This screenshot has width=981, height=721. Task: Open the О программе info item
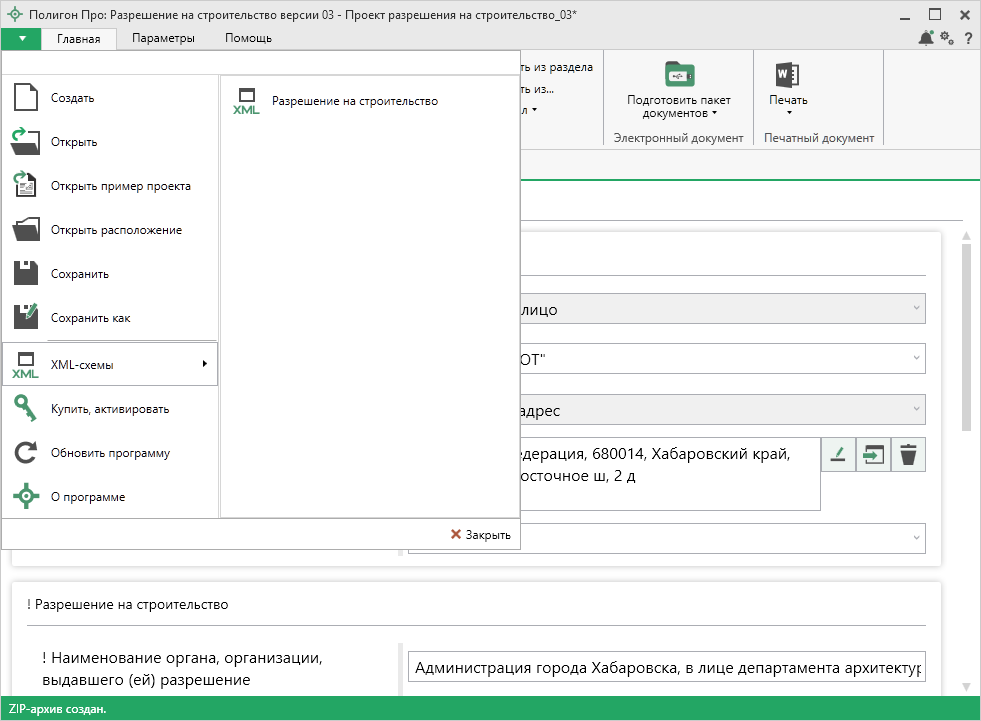pyautogui.click(x=88, y=497)
